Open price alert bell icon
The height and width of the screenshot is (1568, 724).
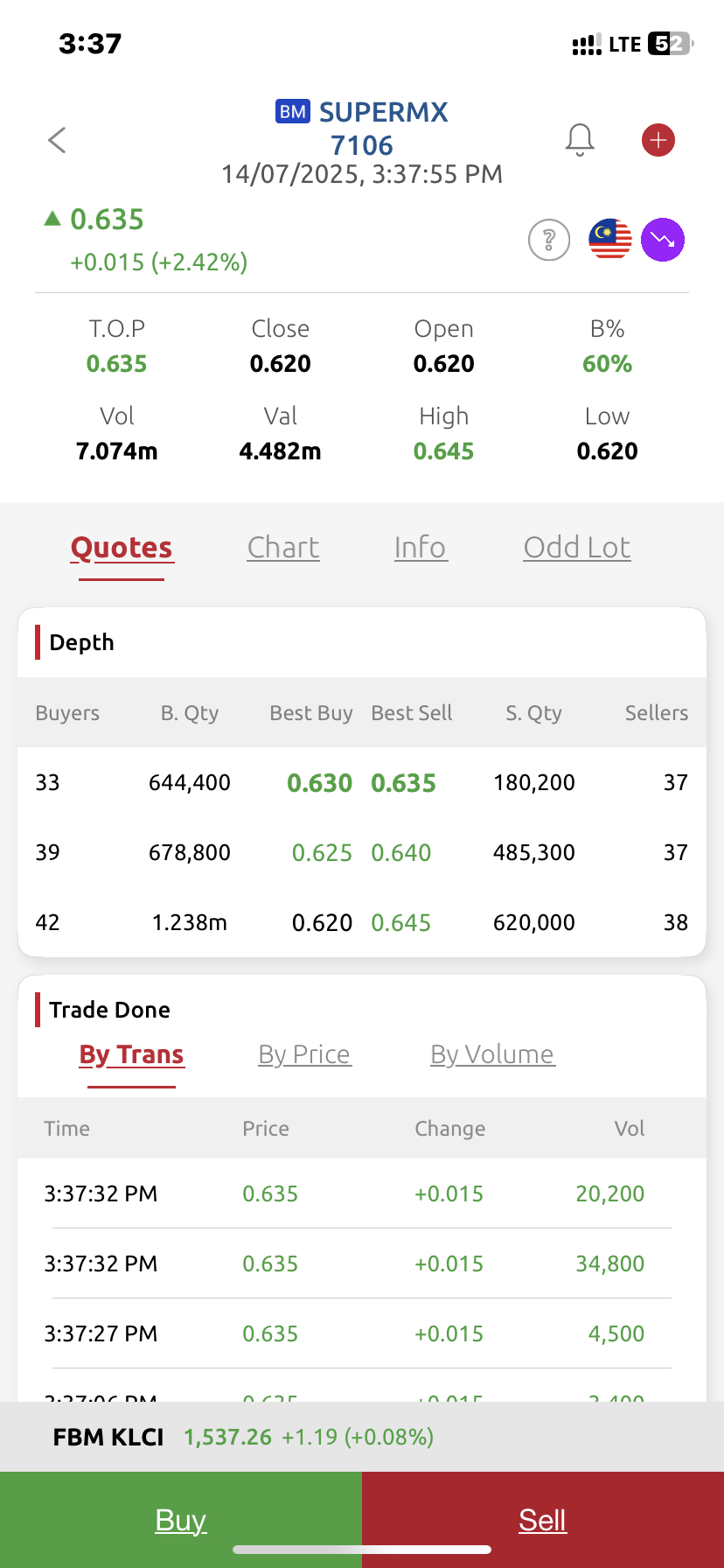(580, 140)
